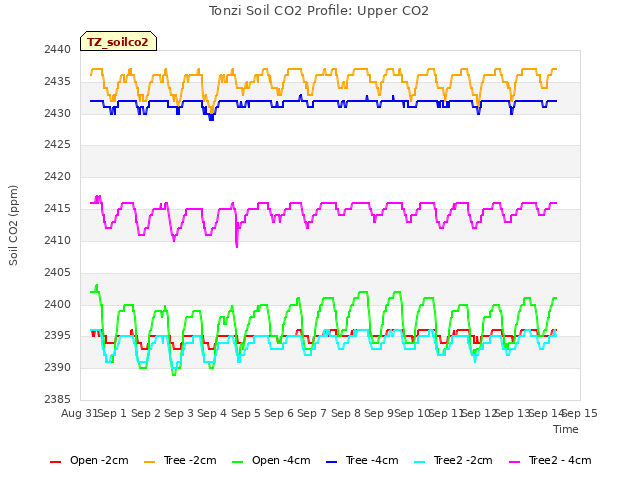Click the Sep 15 x-axis label
This screenshot has width=640, height=480.
pos(580,413)
